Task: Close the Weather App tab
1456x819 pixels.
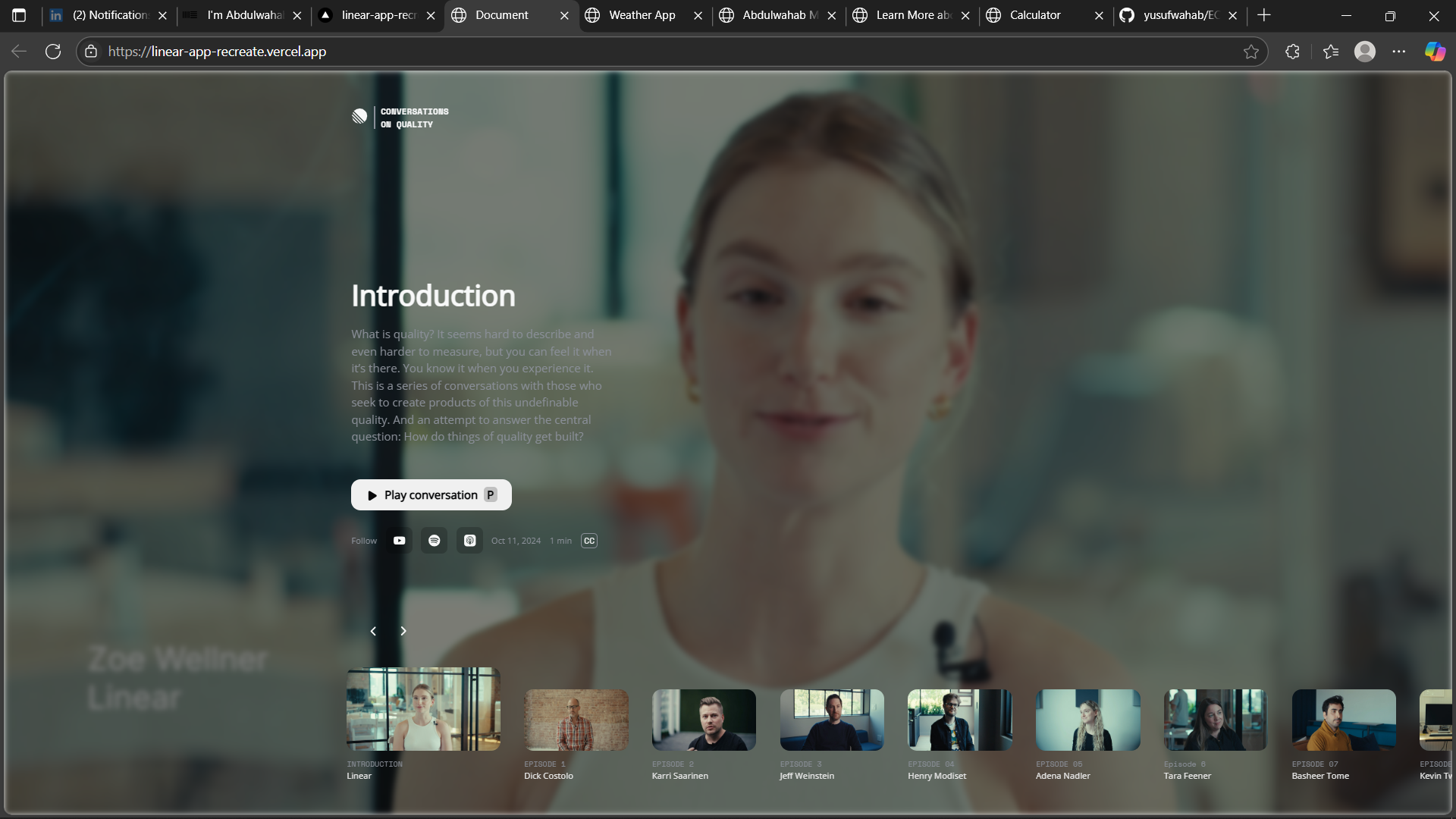Action: pyautogui.click(x=698, y=15)
